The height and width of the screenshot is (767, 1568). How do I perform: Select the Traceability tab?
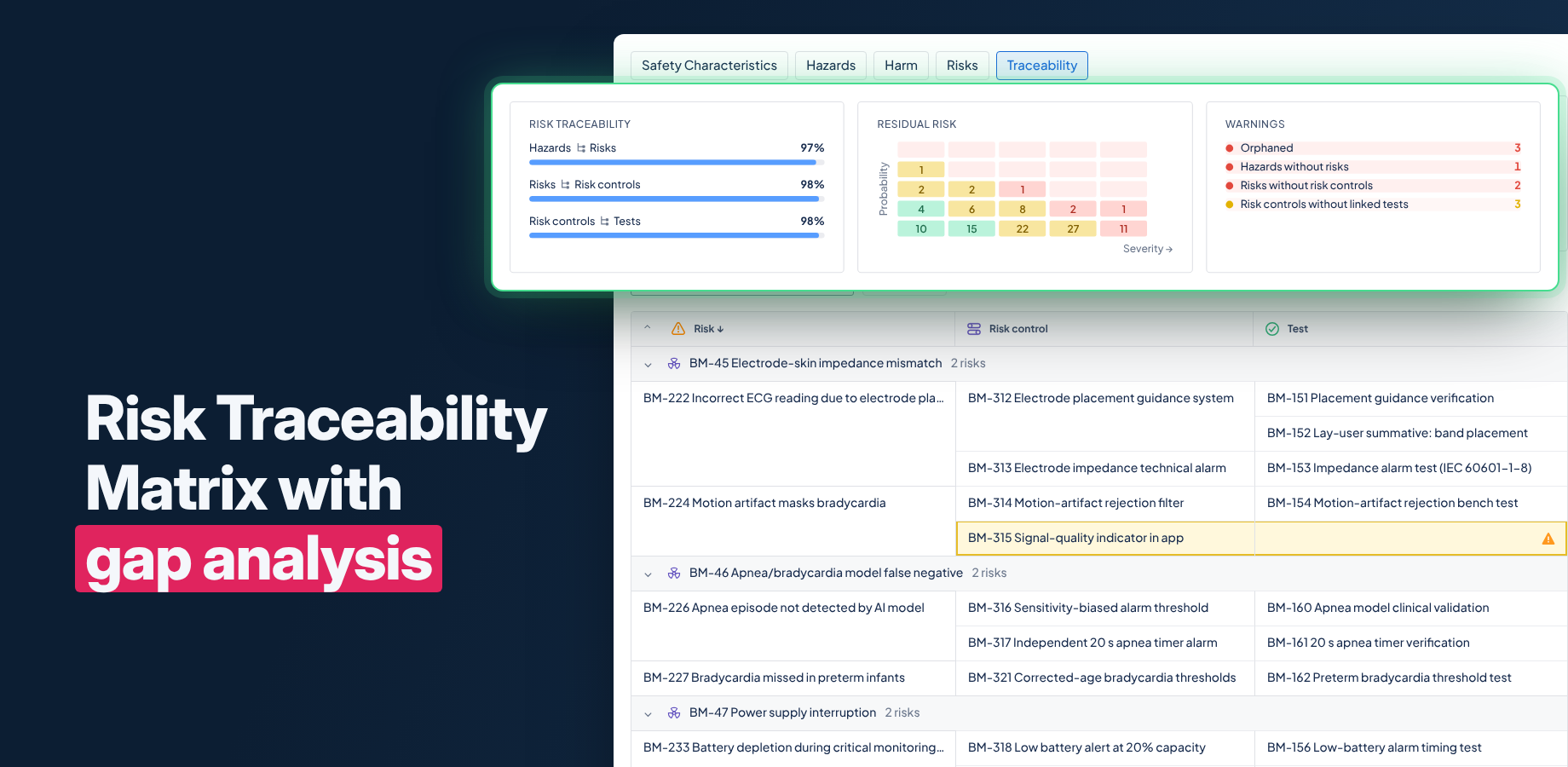[x=1041, y=66]
